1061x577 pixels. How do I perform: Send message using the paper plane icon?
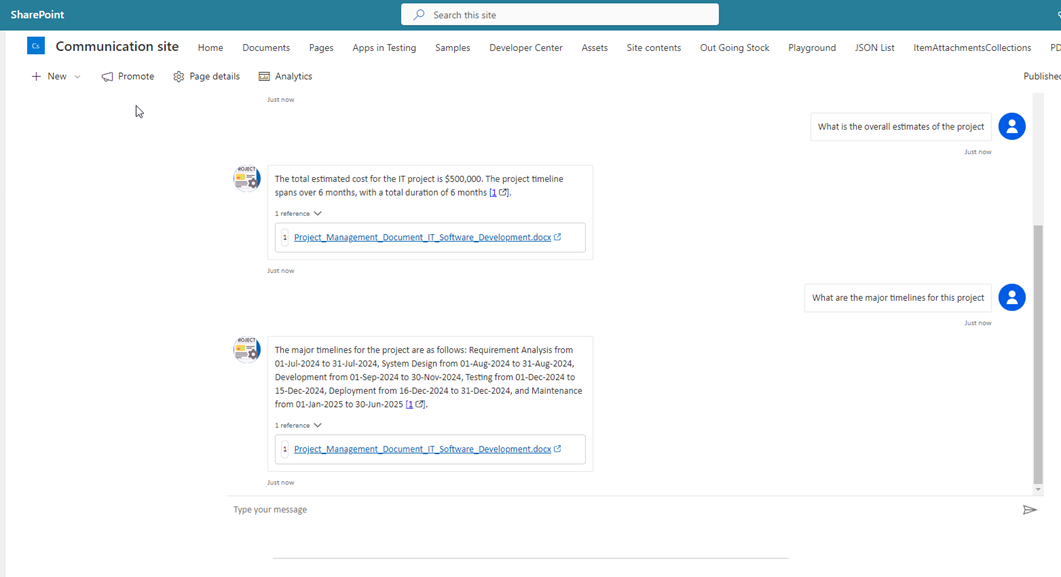coord(1031,509)
